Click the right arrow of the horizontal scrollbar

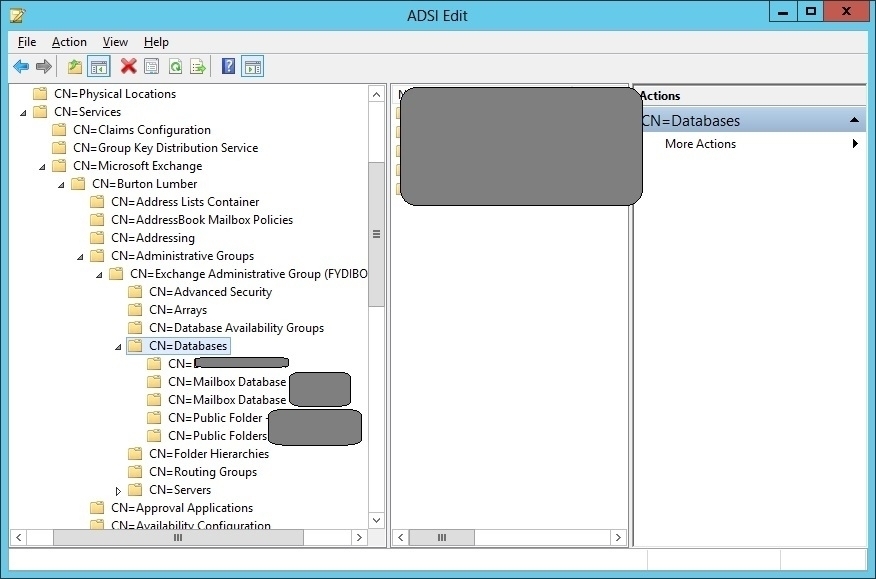[x=360, y=537]
